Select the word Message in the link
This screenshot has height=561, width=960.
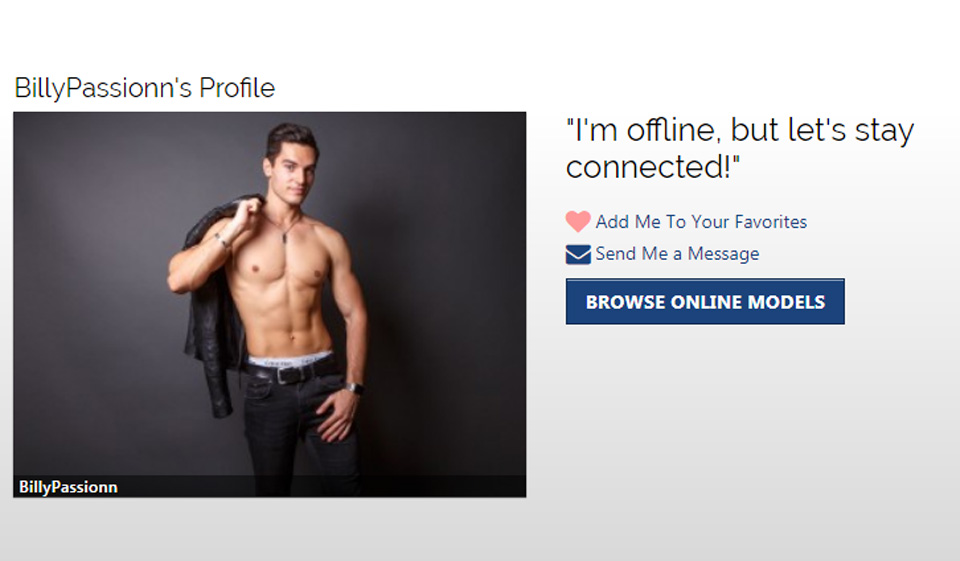(723, 254)
